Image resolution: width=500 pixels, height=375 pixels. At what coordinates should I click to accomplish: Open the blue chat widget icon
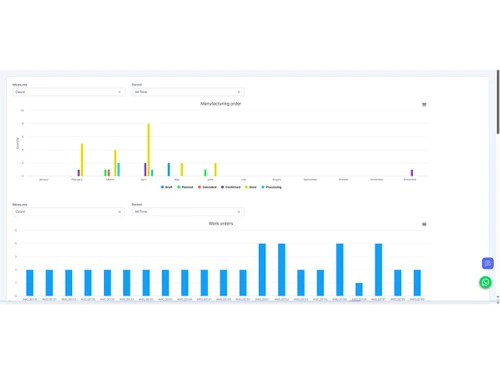click(x=488, y=263)
